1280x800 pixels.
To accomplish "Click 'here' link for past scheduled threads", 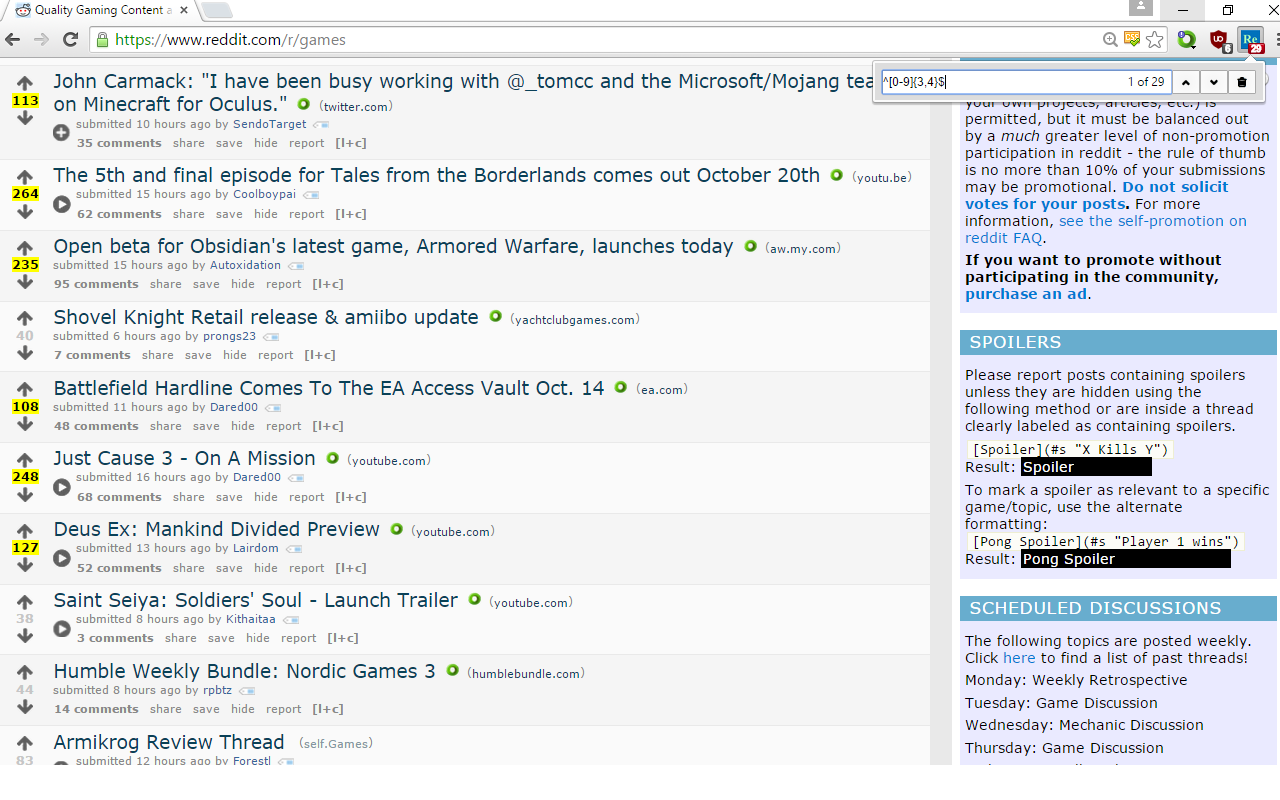I will [1019, 658].
